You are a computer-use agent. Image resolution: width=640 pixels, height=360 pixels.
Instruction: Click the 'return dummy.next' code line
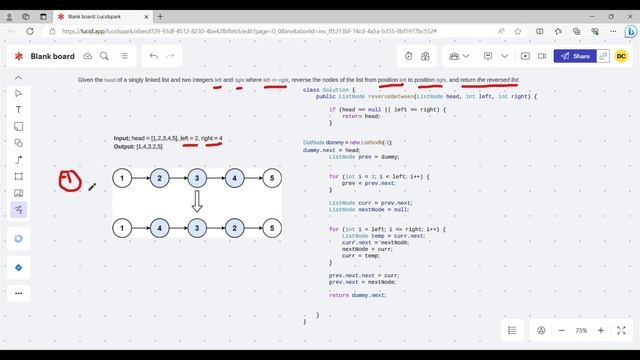point(357,295)
